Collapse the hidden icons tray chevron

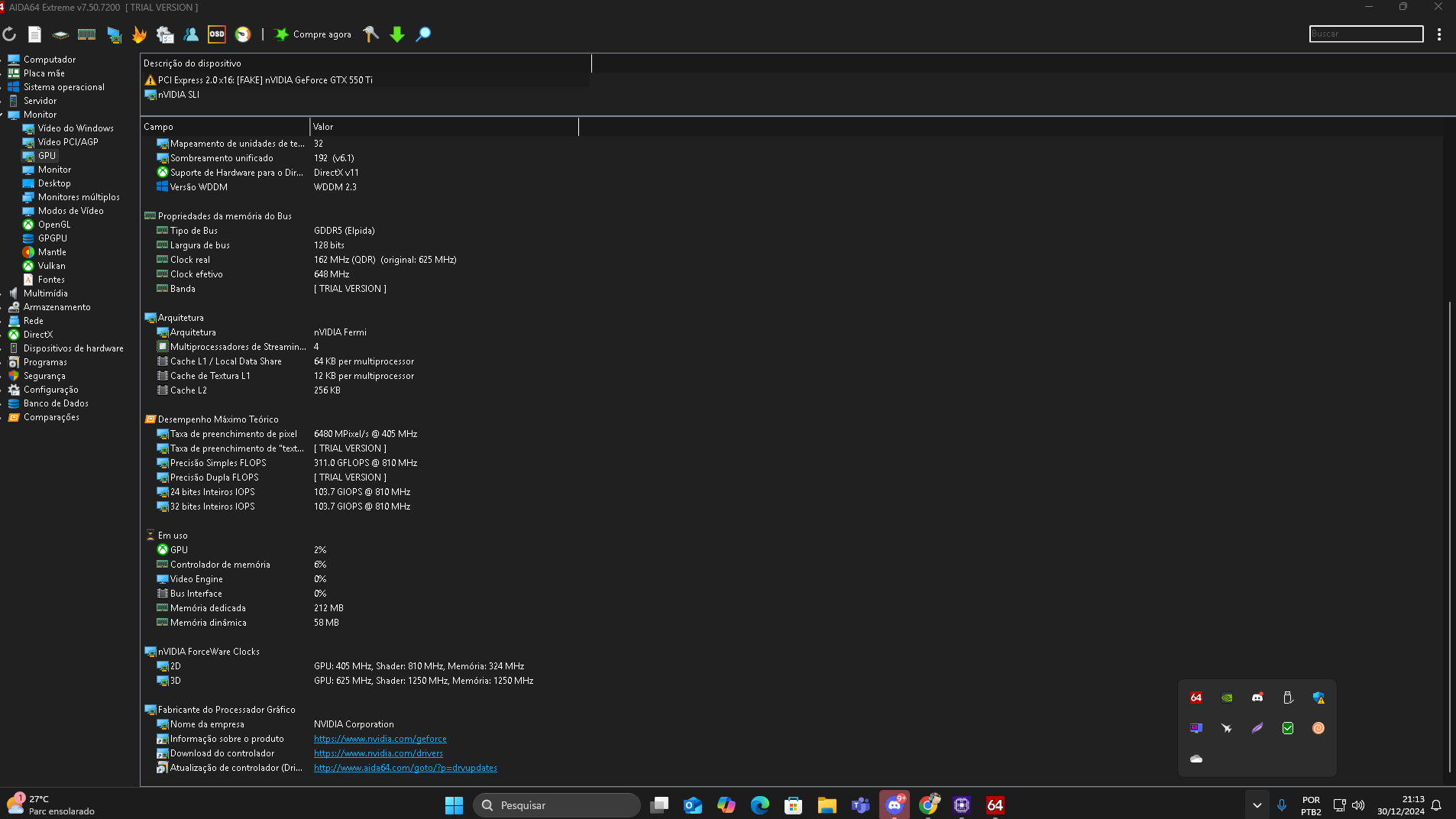[1257, 805]
